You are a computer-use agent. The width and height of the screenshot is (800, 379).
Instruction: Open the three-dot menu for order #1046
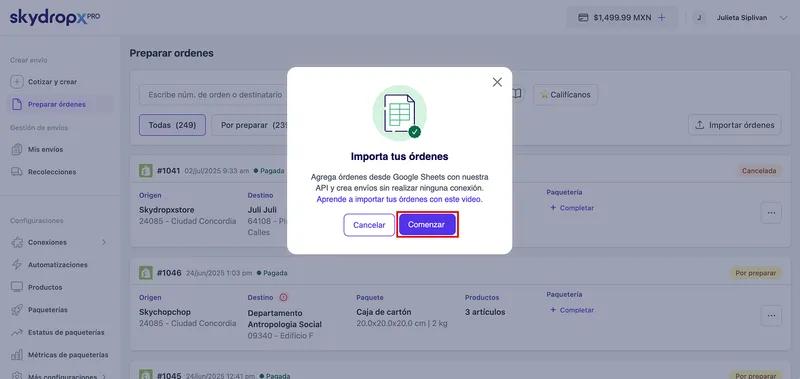tap(771, 316)
